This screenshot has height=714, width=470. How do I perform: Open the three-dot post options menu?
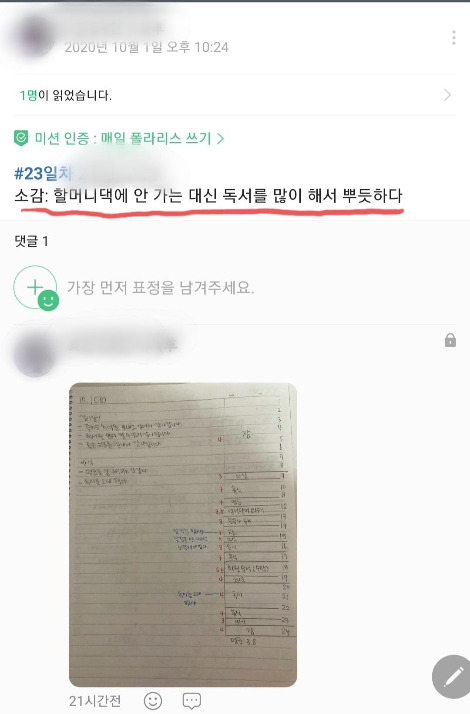pyautogui.click(x=454, y=37)
